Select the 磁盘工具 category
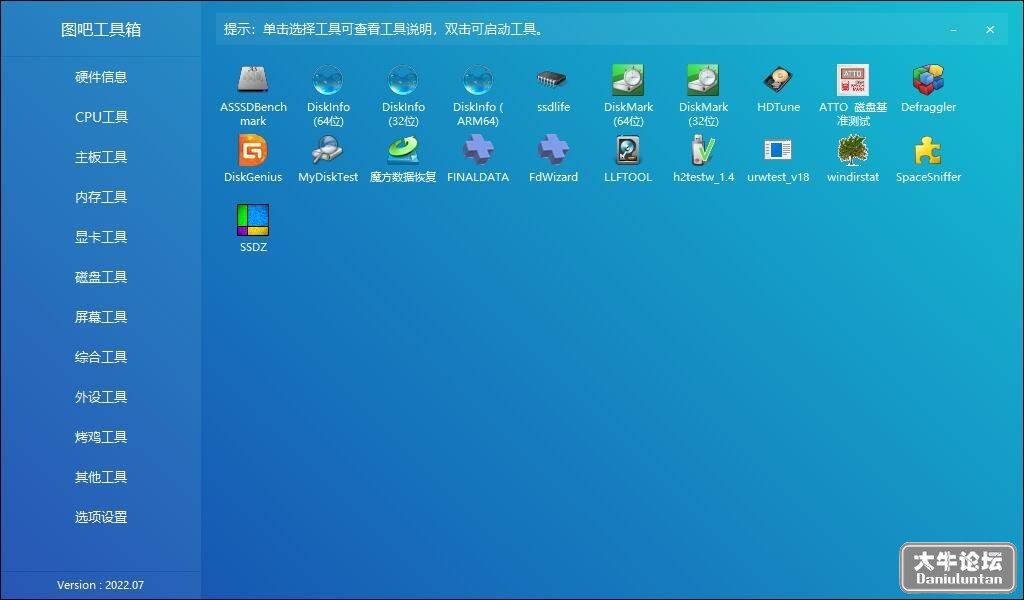Viewport: 1024px width, 600px height. (101, 277)
